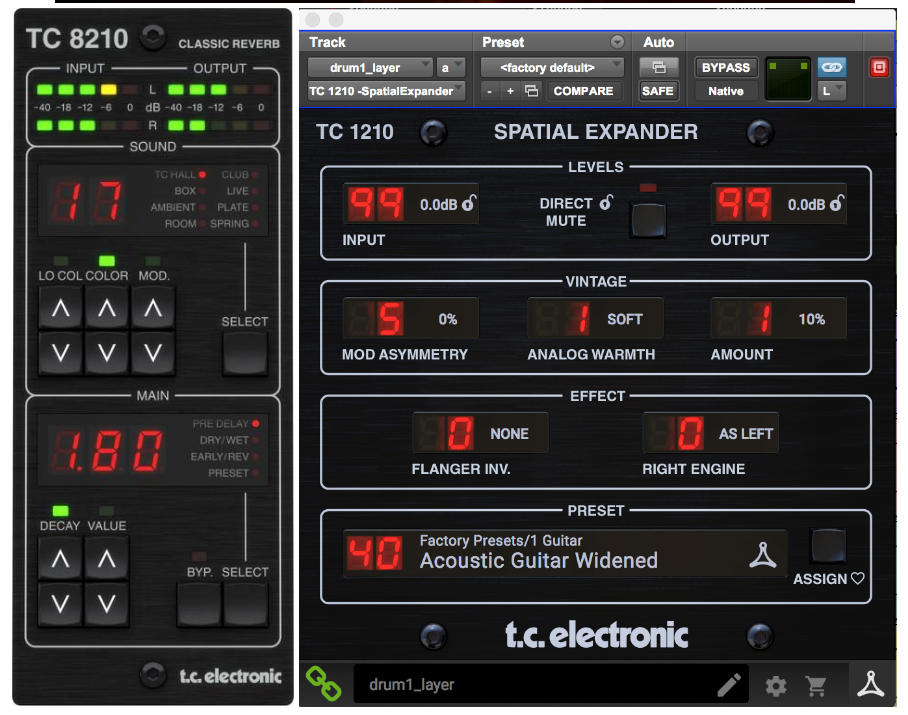
Task: Click the copy settings icon beside COMPARE
Action: point(532,91)
